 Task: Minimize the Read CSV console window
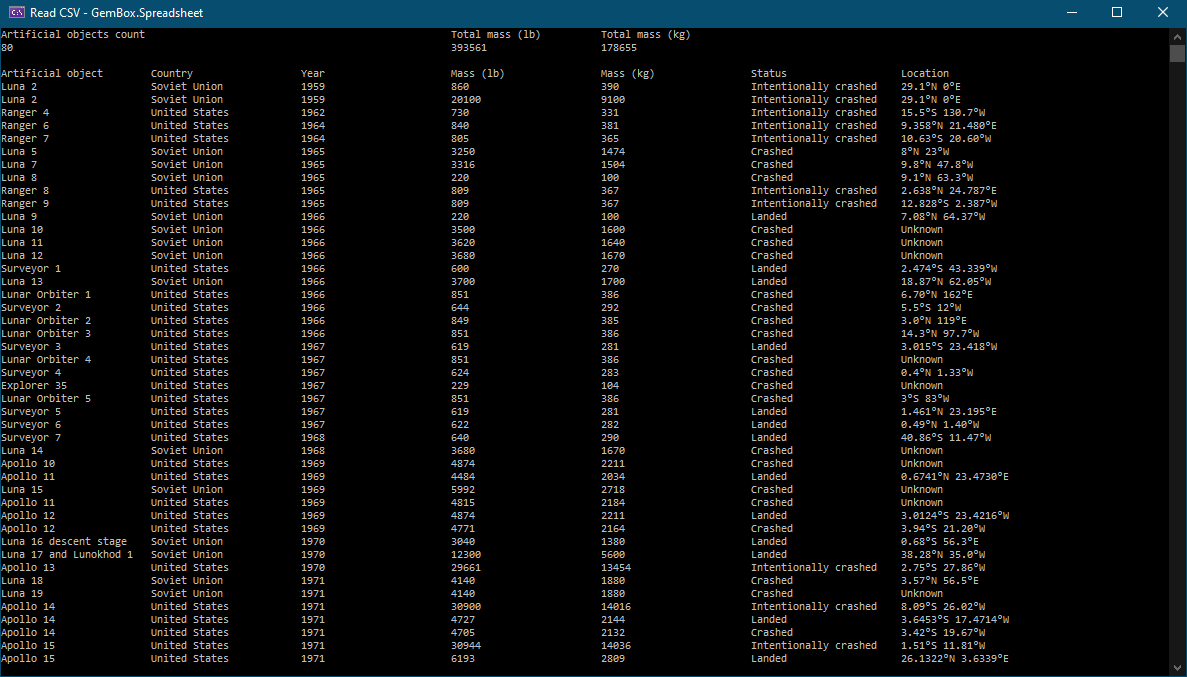click(1070, 12)
